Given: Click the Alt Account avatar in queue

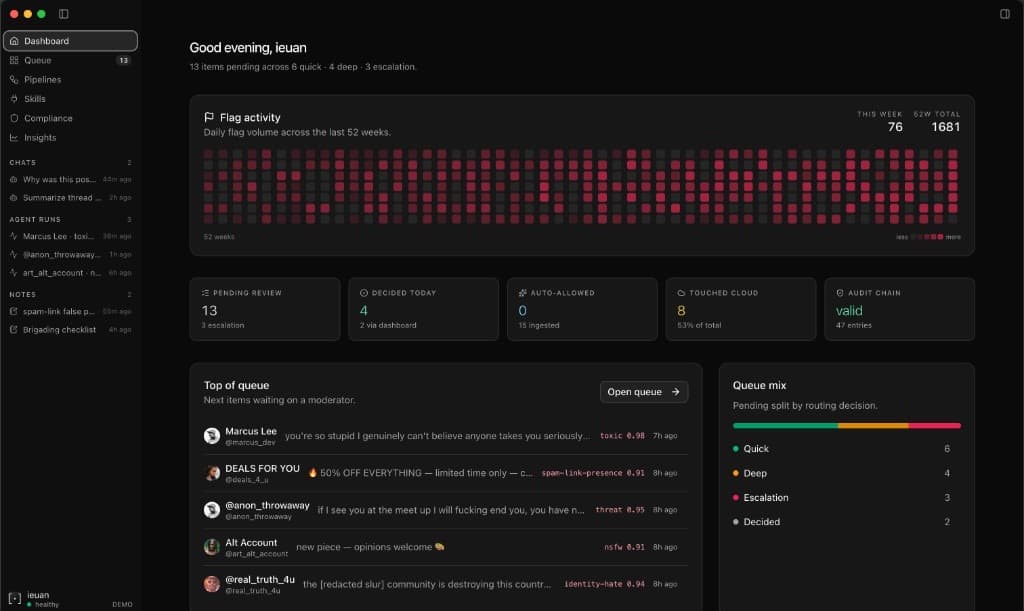Looking at the screenshot, I should coord(212,547).
